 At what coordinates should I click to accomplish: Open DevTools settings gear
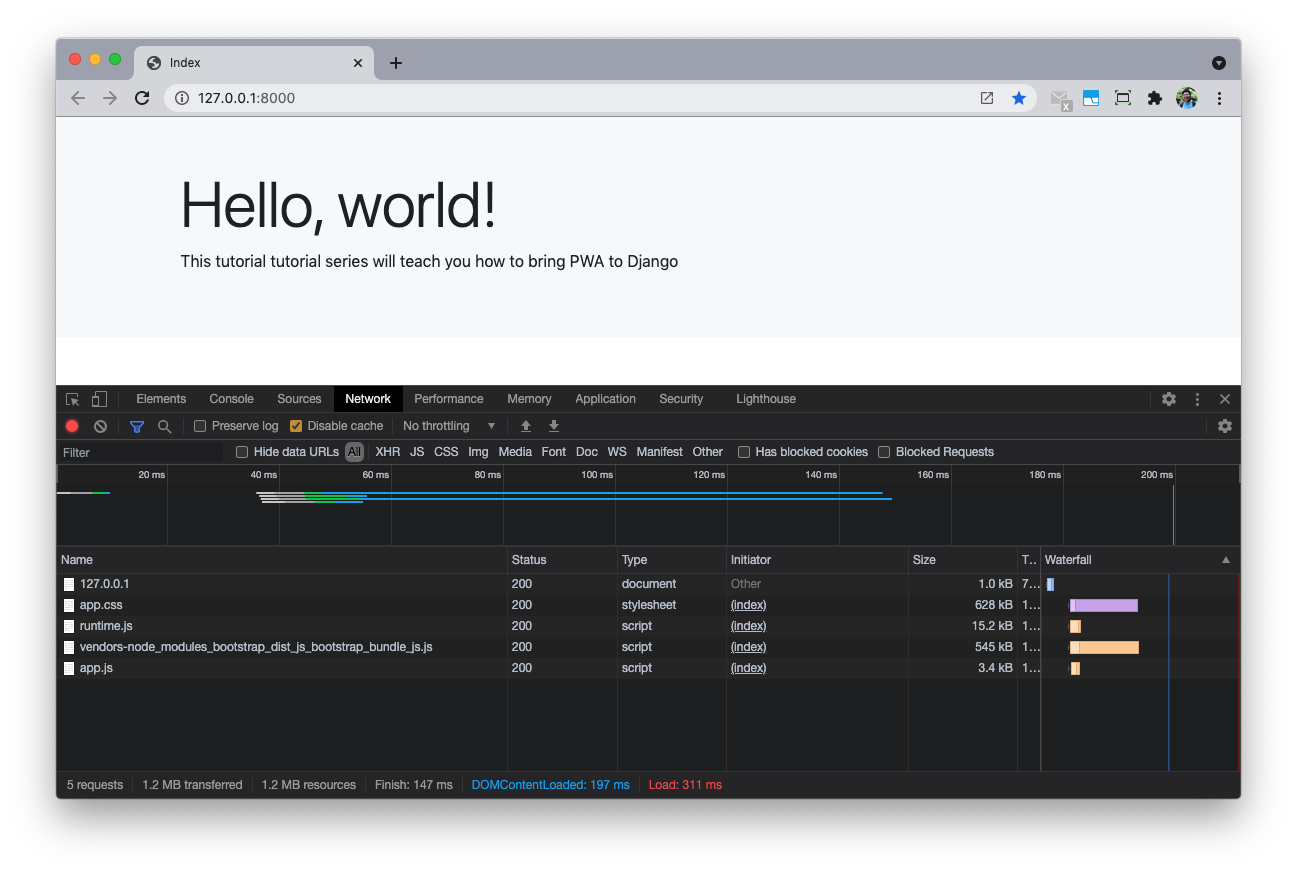click(1168, 399)
